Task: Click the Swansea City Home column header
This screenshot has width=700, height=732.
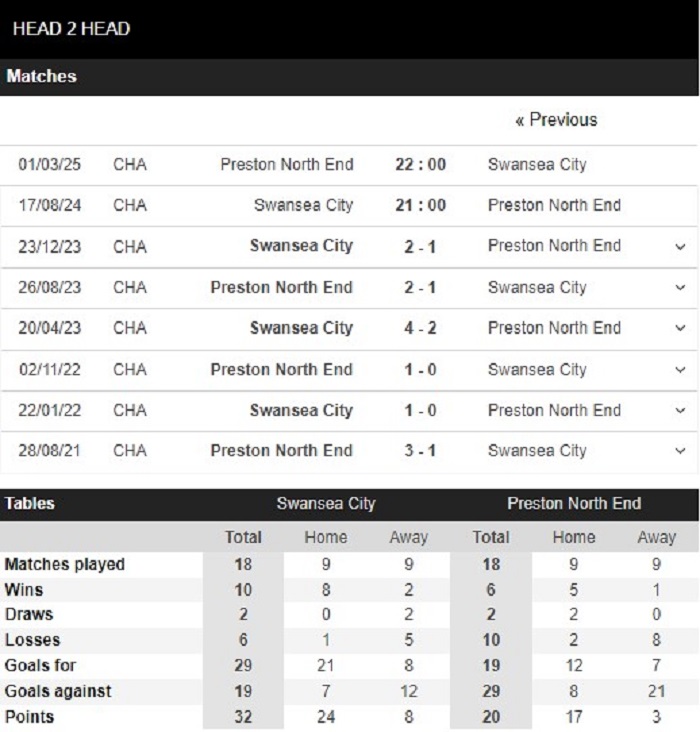Action: pyautogui.click(x=326, y=537)
